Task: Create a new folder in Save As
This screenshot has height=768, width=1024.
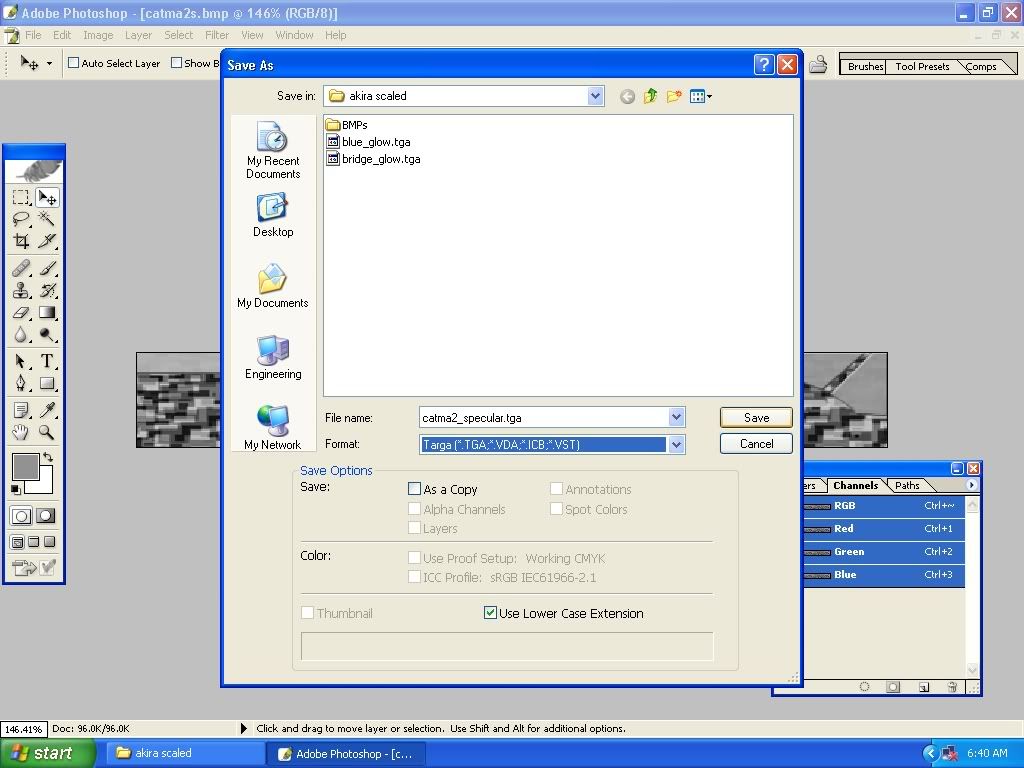Action: coord(674,97)
